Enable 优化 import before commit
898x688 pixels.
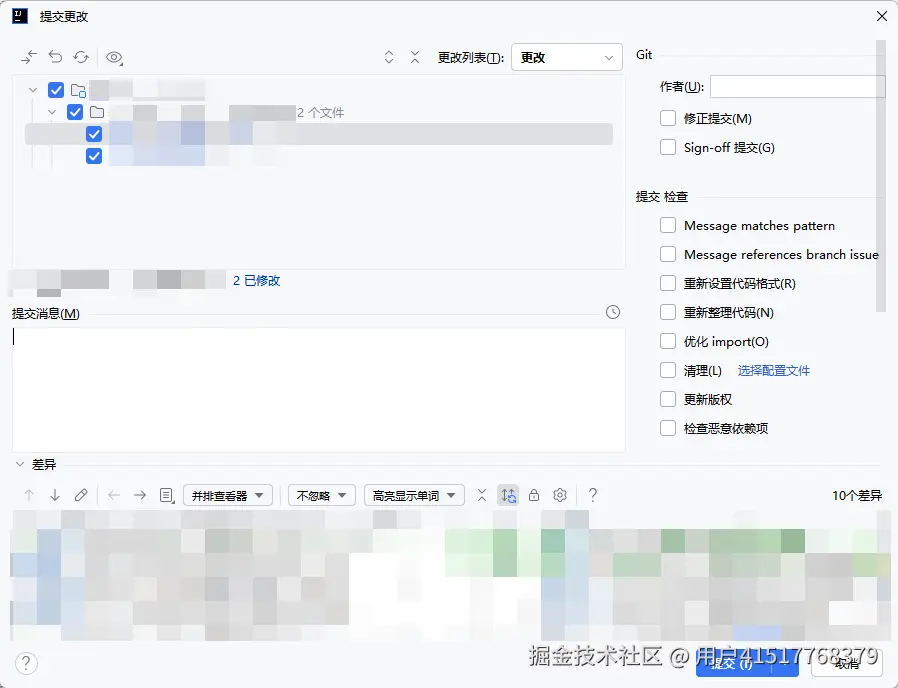point(667,341)
